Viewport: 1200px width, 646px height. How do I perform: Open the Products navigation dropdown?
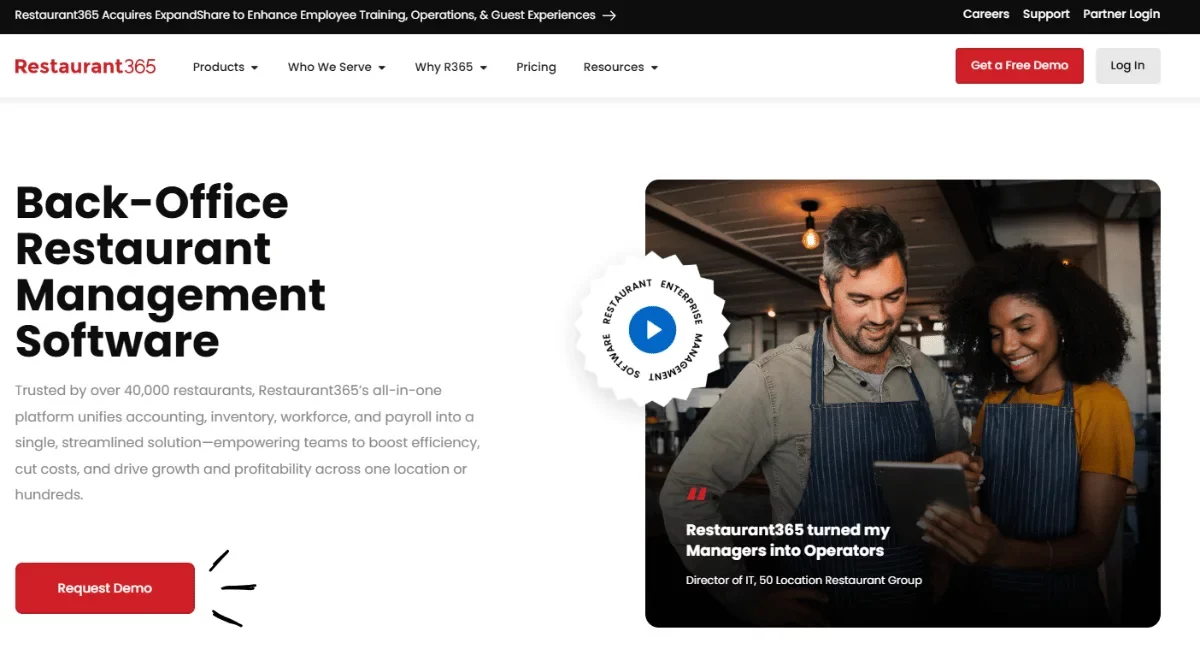pyautogui.click(x=218, y=67)
